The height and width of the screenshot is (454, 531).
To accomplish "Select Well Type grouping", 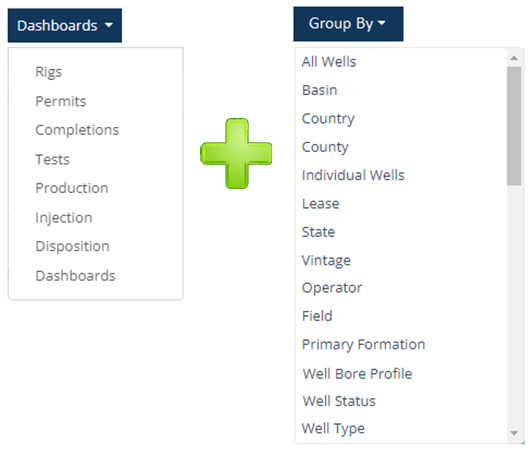I will 333,429.
